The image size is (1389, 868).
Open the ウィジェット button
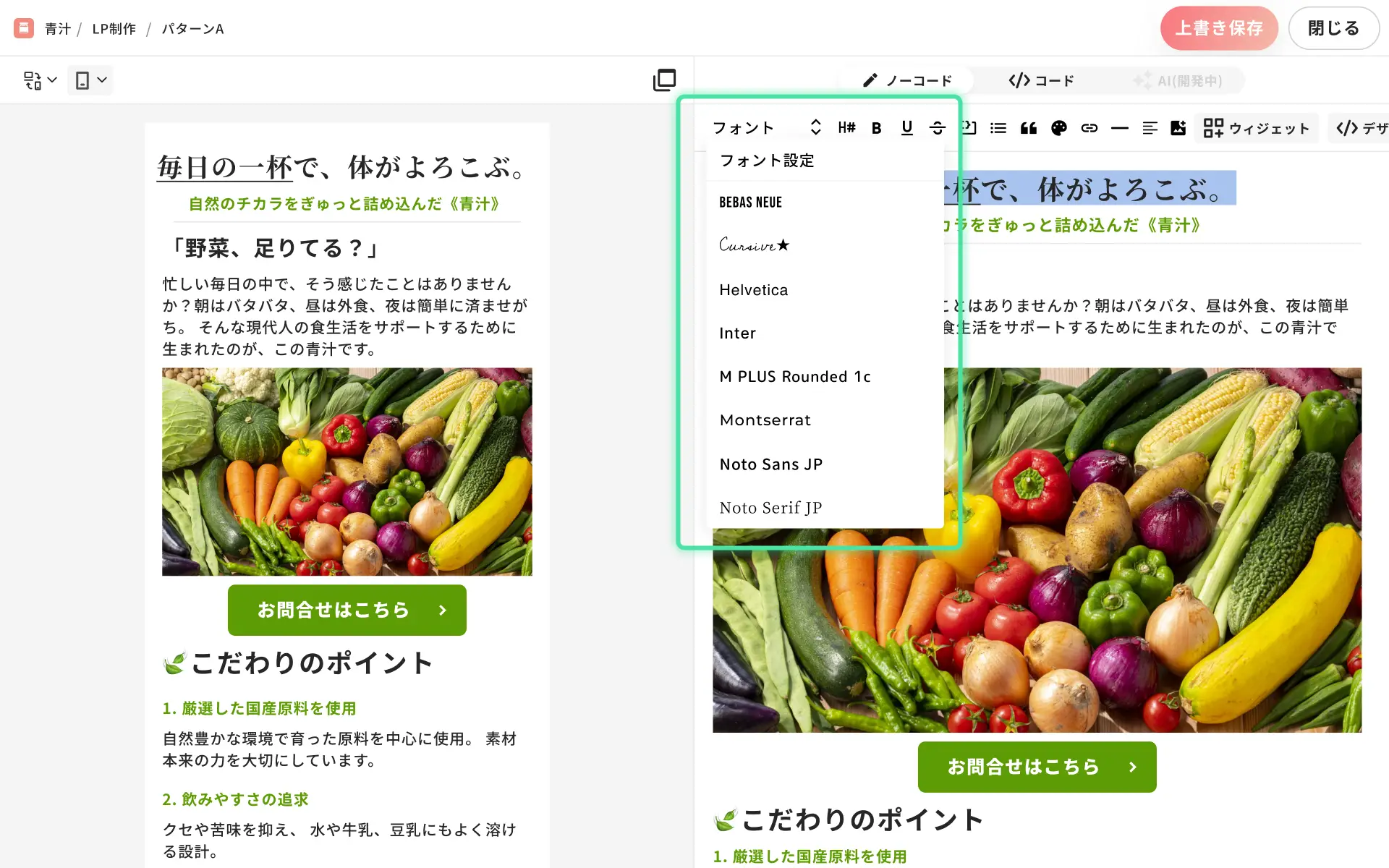click(1257, 128)
